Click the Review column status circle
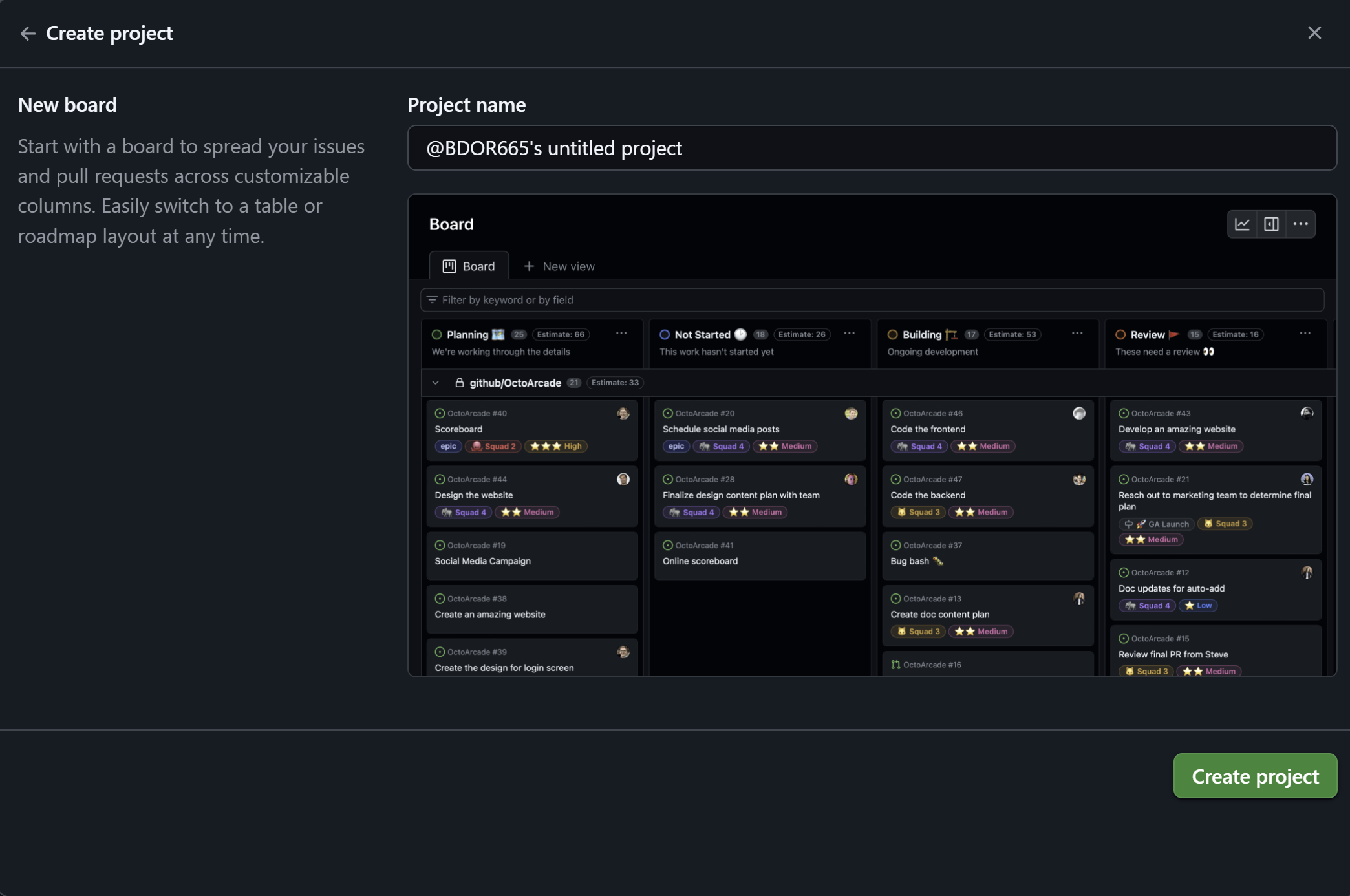The height and width of the screenshot is (896, 1350). 1120,335
